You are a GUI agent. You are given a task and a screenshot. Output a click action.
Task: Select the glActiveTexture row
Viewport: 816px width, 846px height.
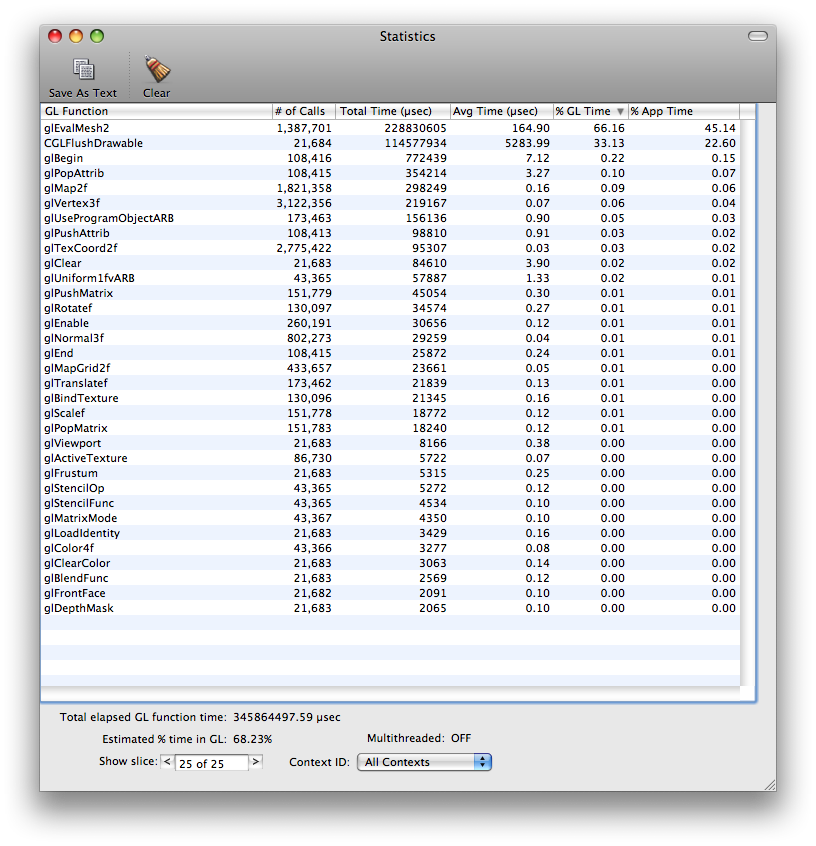pos(390,458)
